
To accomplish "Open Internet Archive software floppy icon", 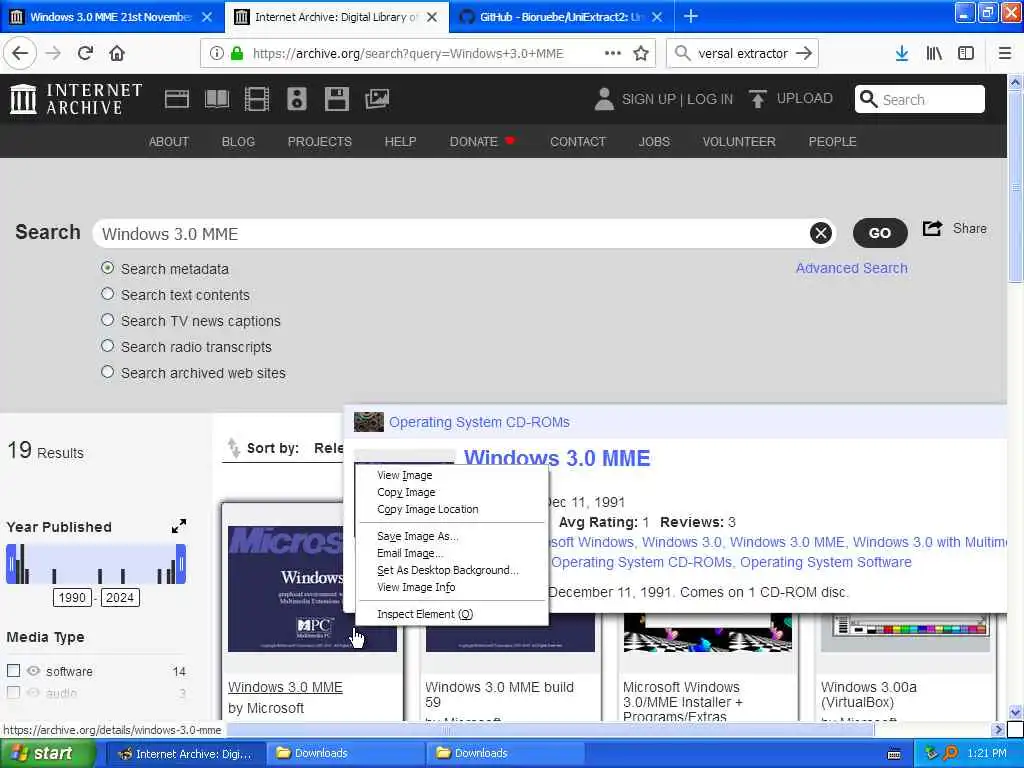I will 336,99.
